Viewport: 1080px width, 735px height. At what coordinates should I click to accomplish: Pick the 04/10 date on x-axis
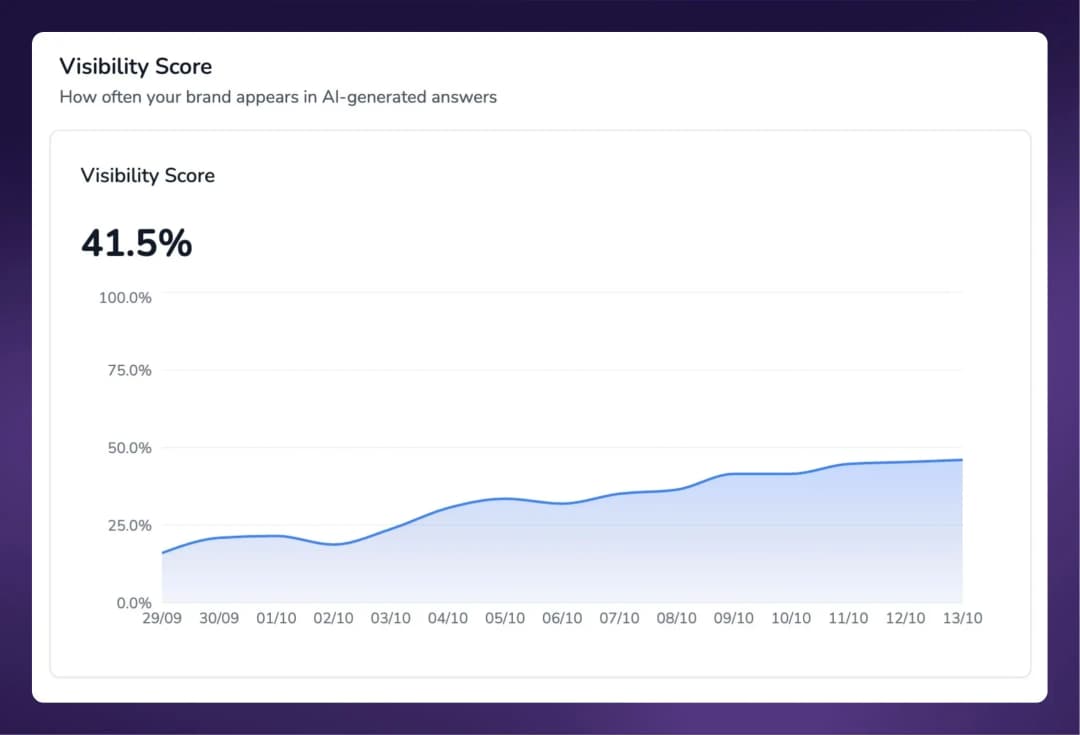448,618
